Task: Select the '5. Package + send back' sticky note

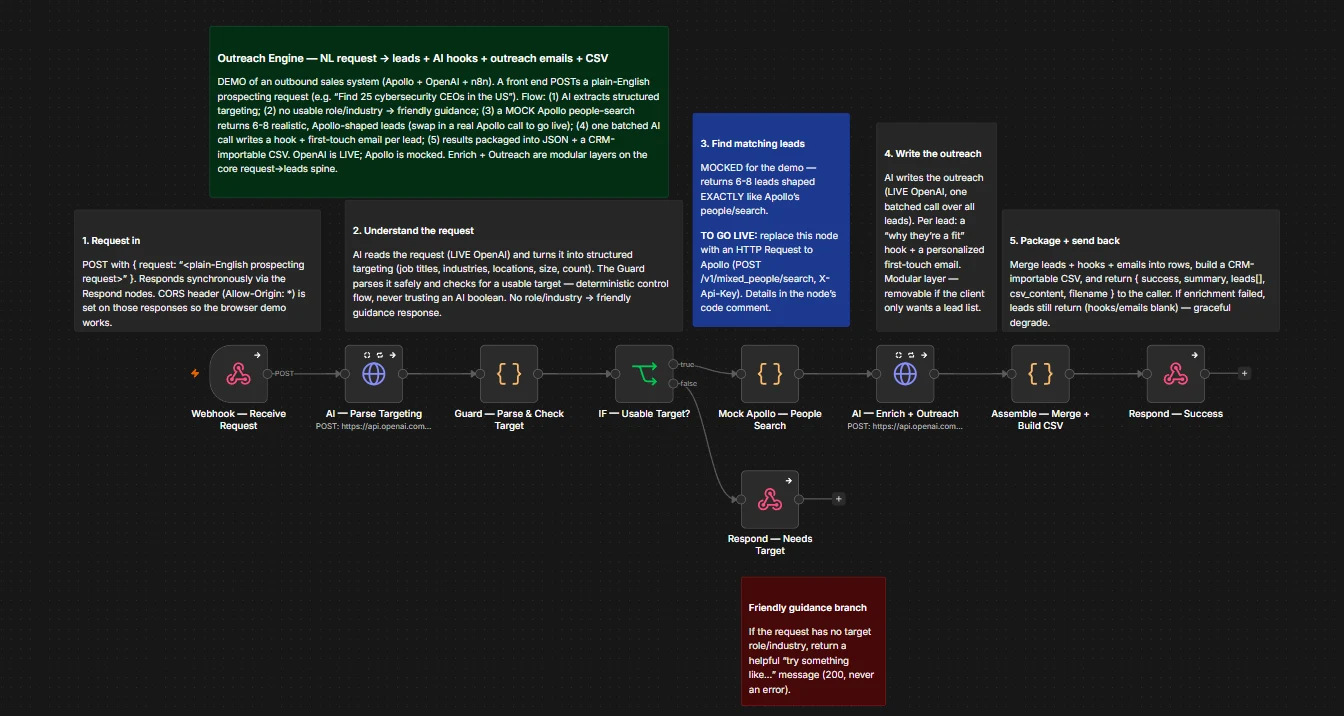Action: point(1140,271)
